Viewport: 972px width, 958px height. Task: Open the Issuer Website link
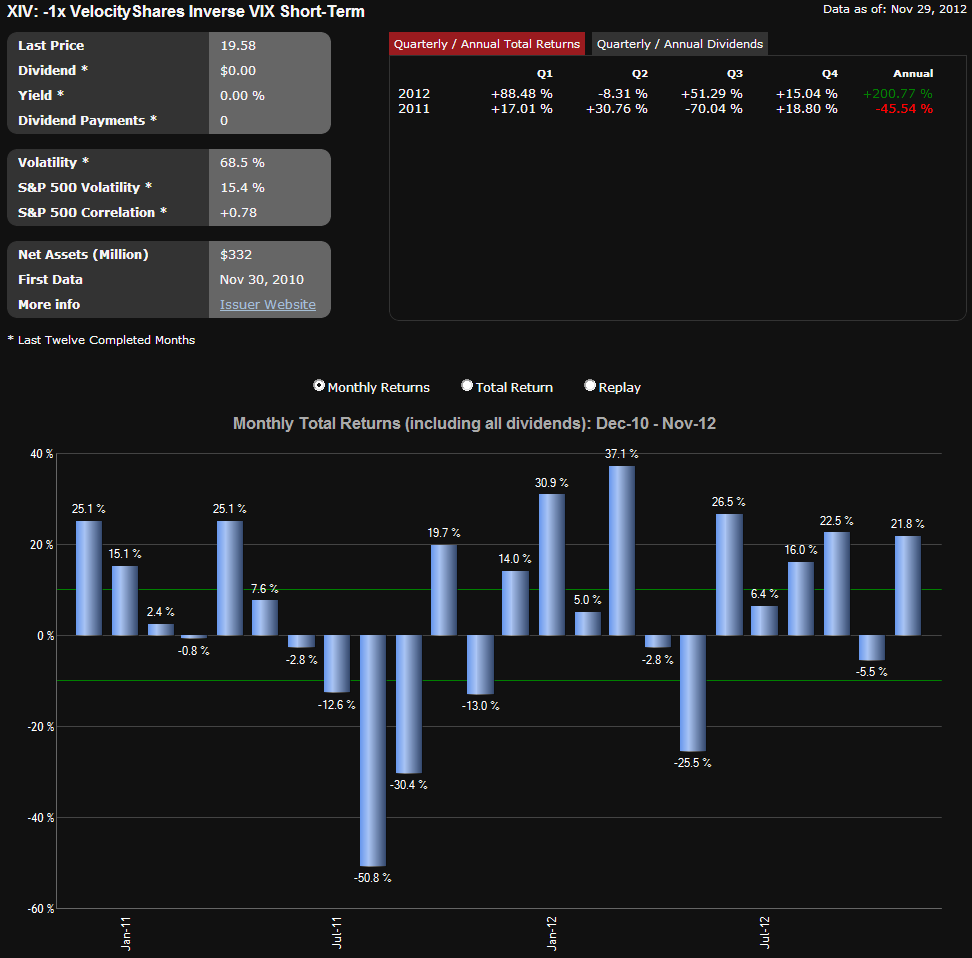[x=268, y=305]
